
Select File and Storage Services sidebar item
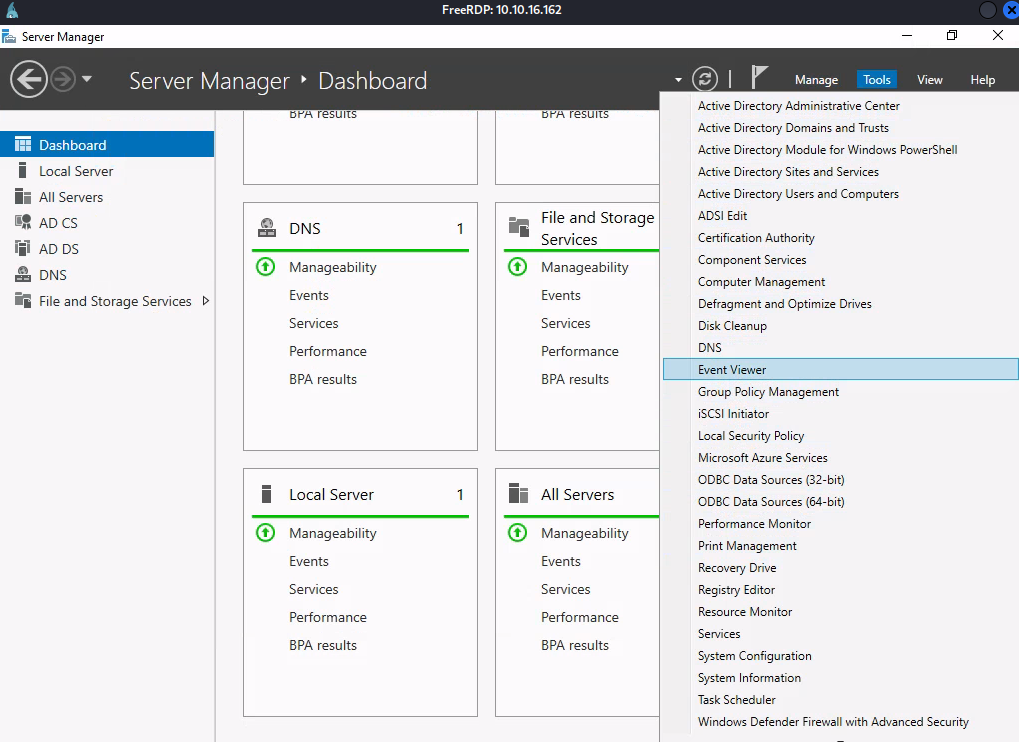pos(107,301)
